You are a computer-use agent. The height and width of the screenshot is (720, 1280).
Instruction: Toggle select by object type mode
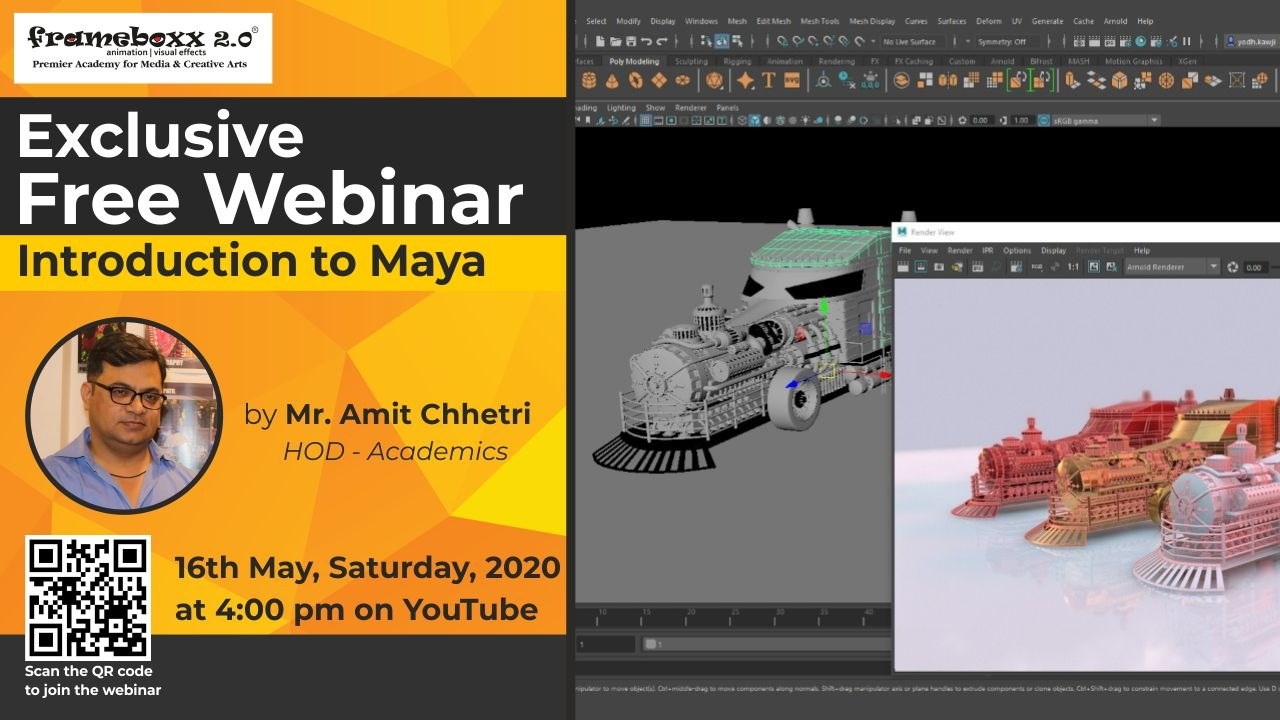(721, 41)
